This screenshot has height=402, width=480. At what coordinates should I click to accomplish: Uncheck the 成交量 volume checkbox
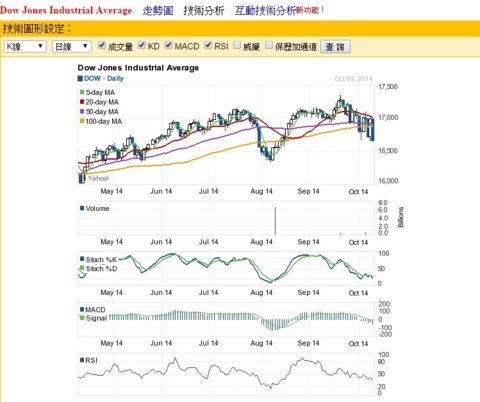pyautogui.click(x=102, y=45)
